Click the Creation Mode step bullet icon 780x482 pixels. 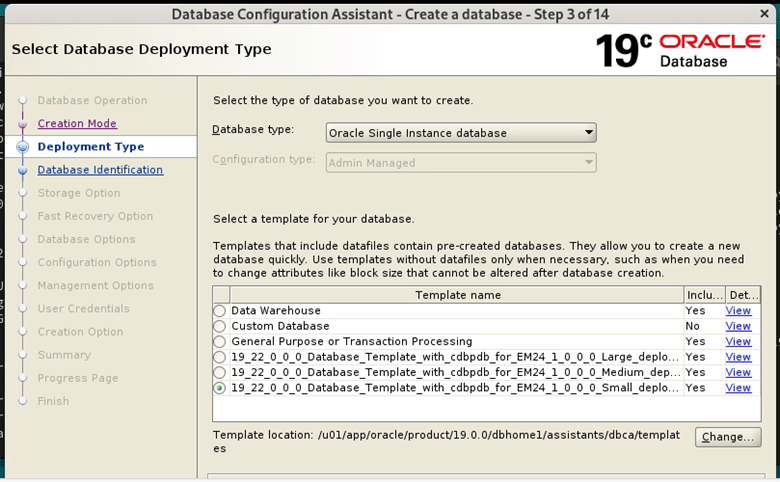22,124
